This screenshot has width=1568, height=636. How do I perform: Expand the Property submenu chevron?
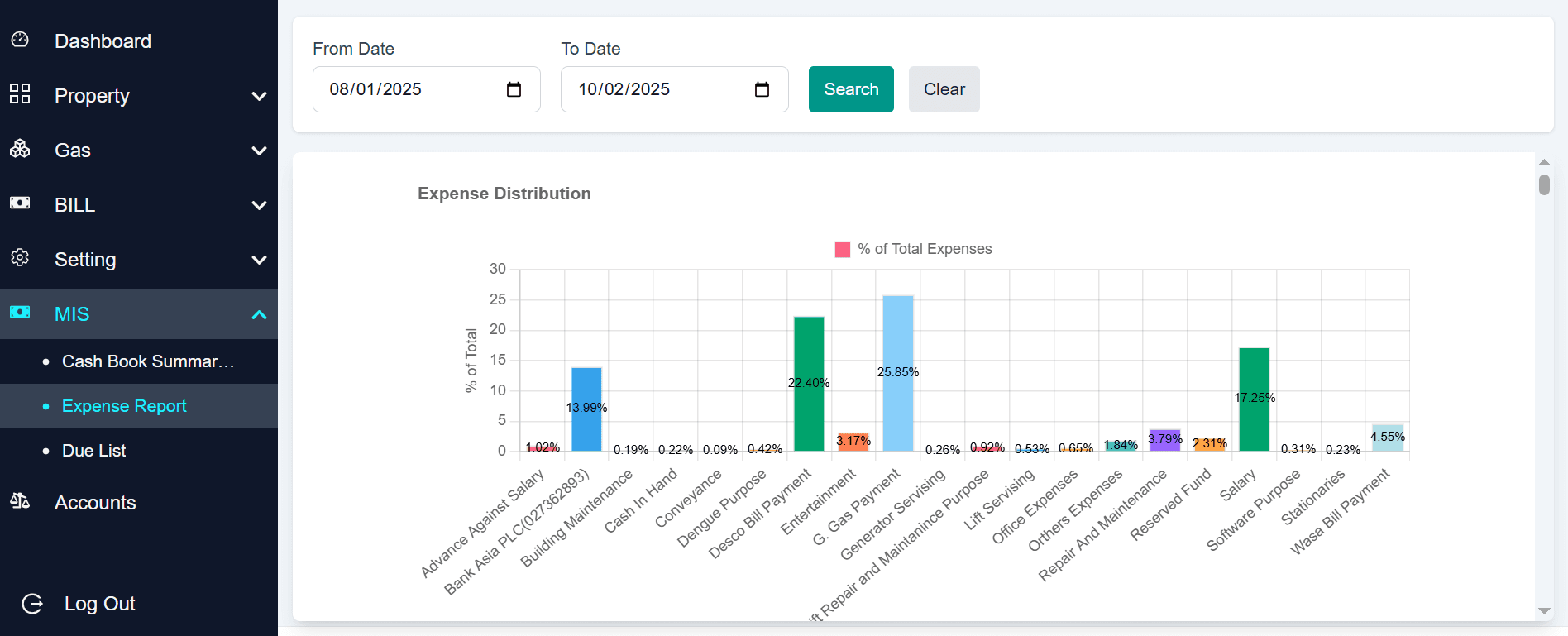coord(259,96)
